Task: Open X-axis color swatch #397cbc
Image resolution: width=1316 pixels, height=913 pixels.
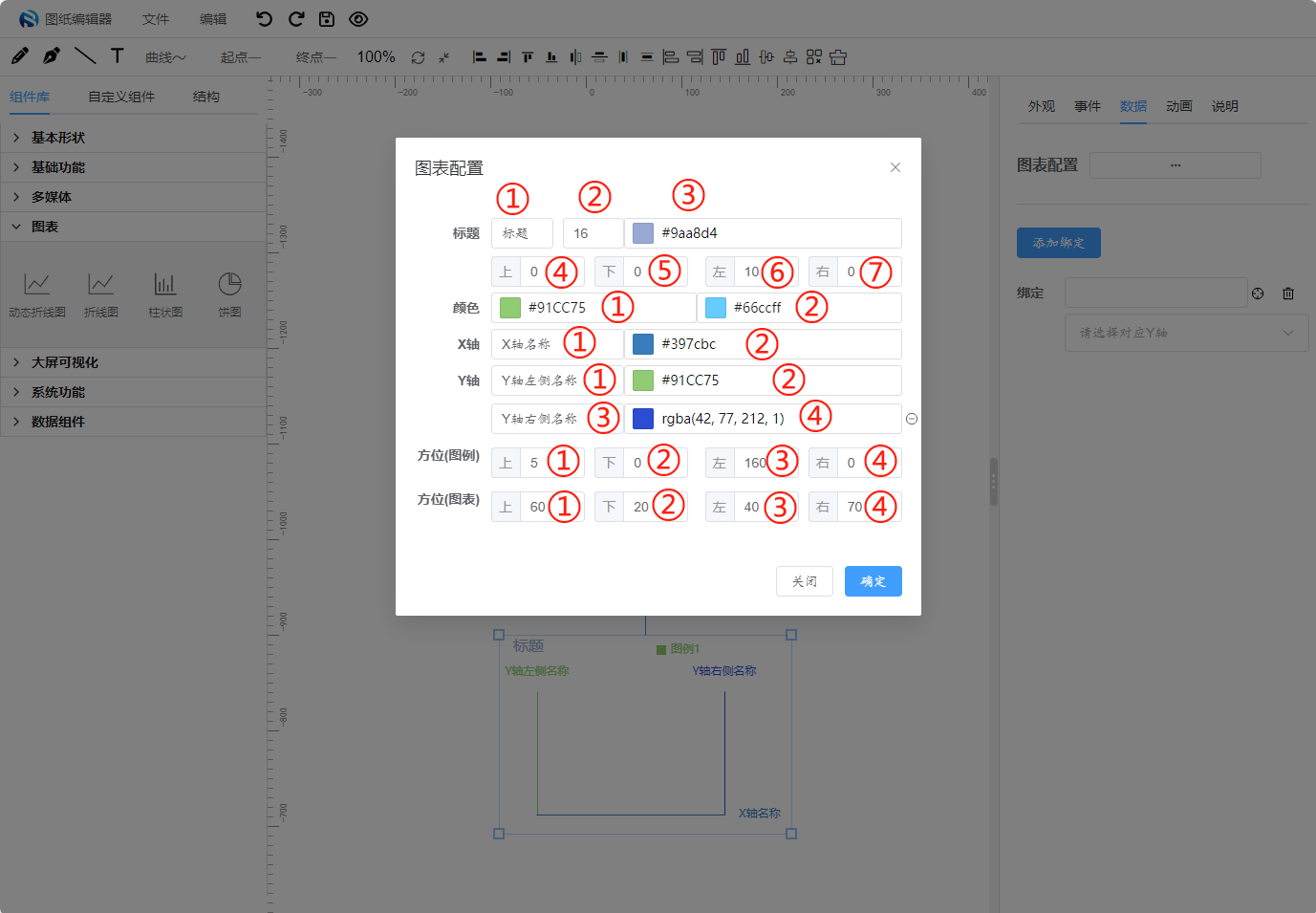Action: point(643,344)
